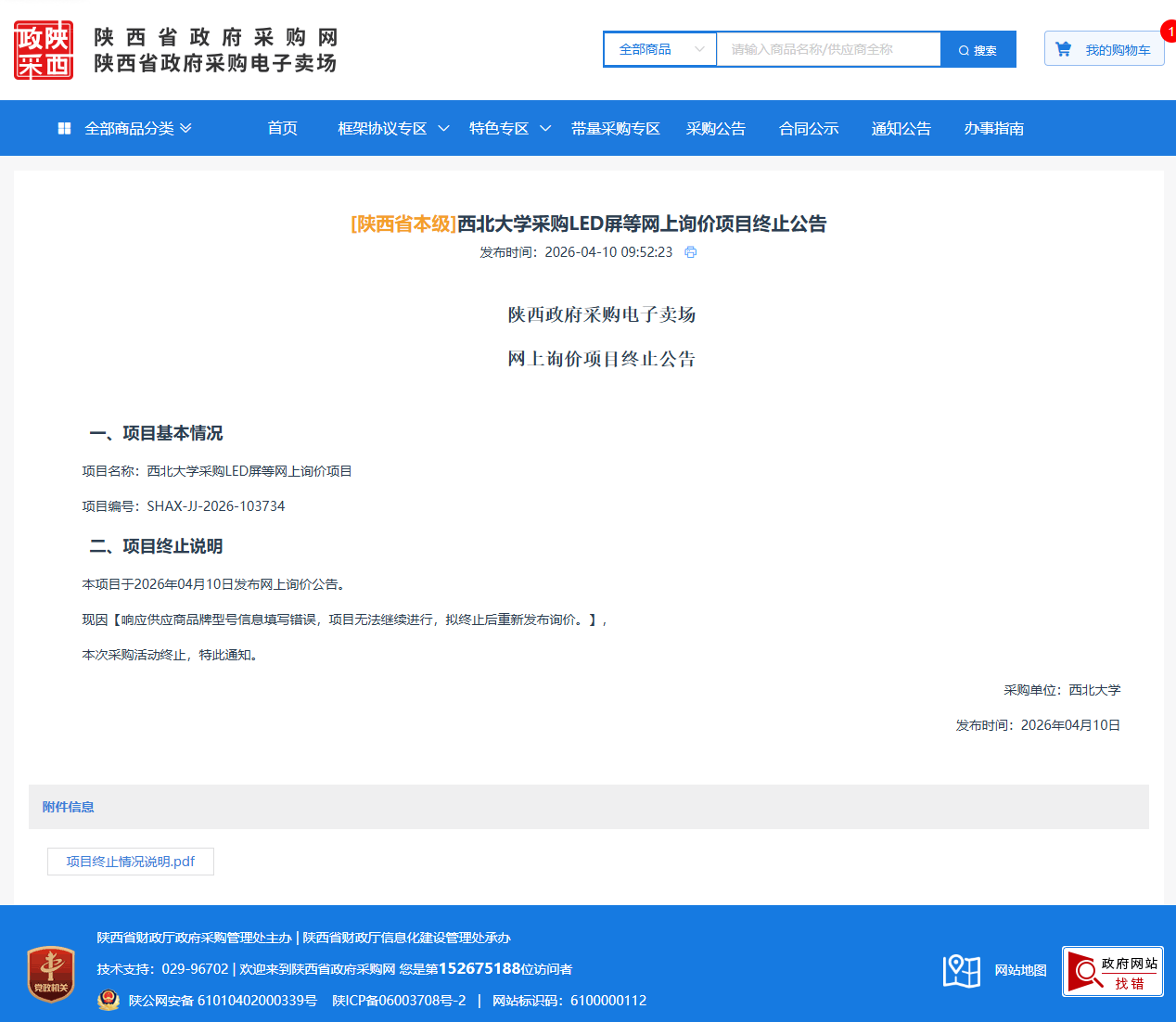Click the site map icon
The image size is (1176, 1022).
click(961, 971)
